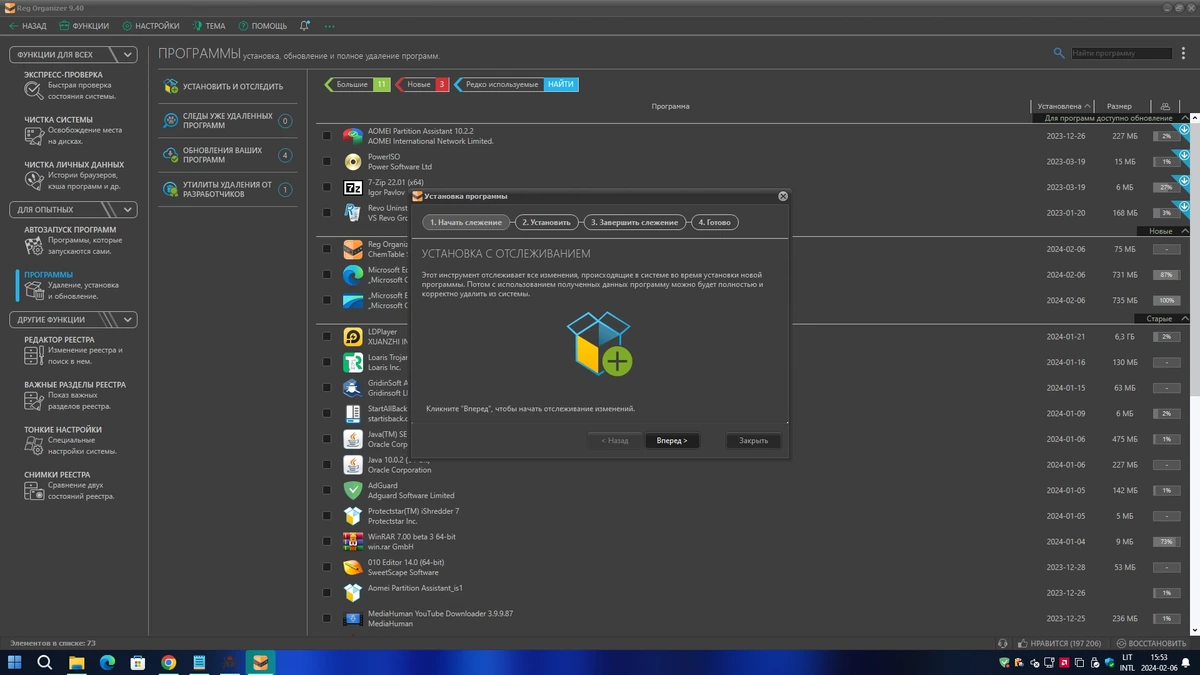Click update arrow for AOMEI Partition Assistant
Image resolution: width=1200 pixels, height=675 pixels.
pos(1184,130)
